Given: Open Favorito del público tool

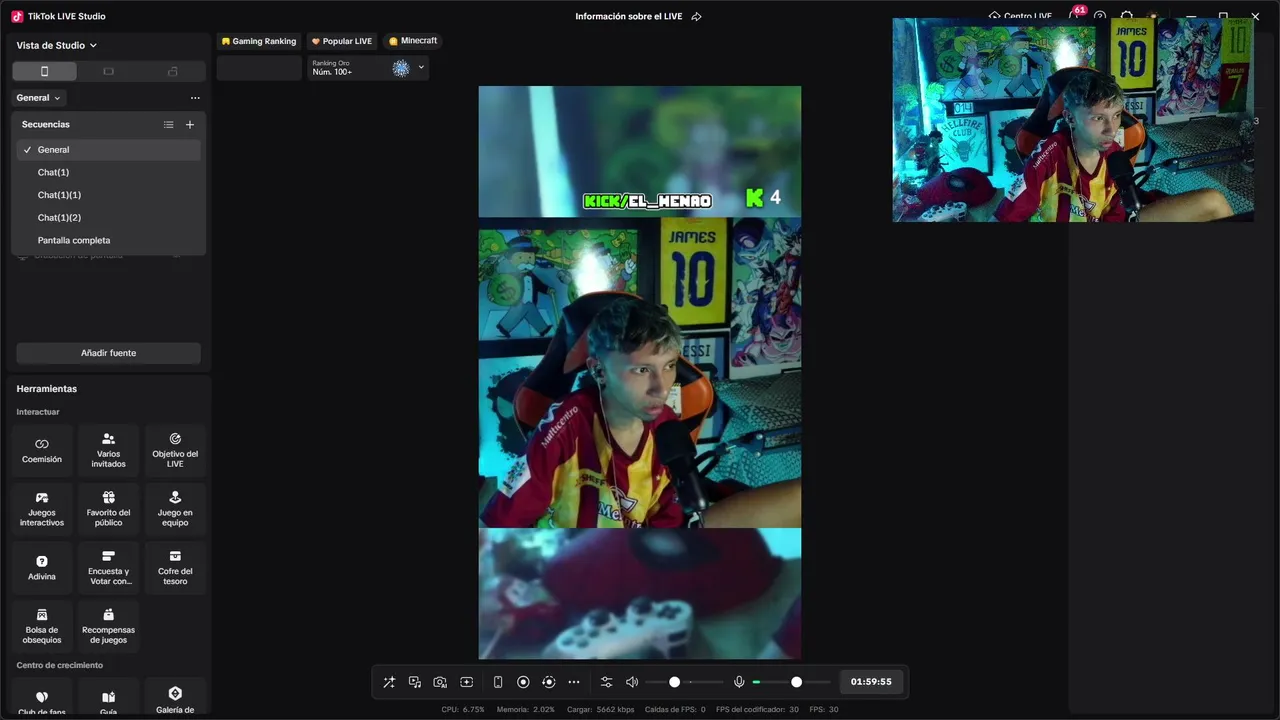Looking at the screenshot, I should tap(108, 510).
